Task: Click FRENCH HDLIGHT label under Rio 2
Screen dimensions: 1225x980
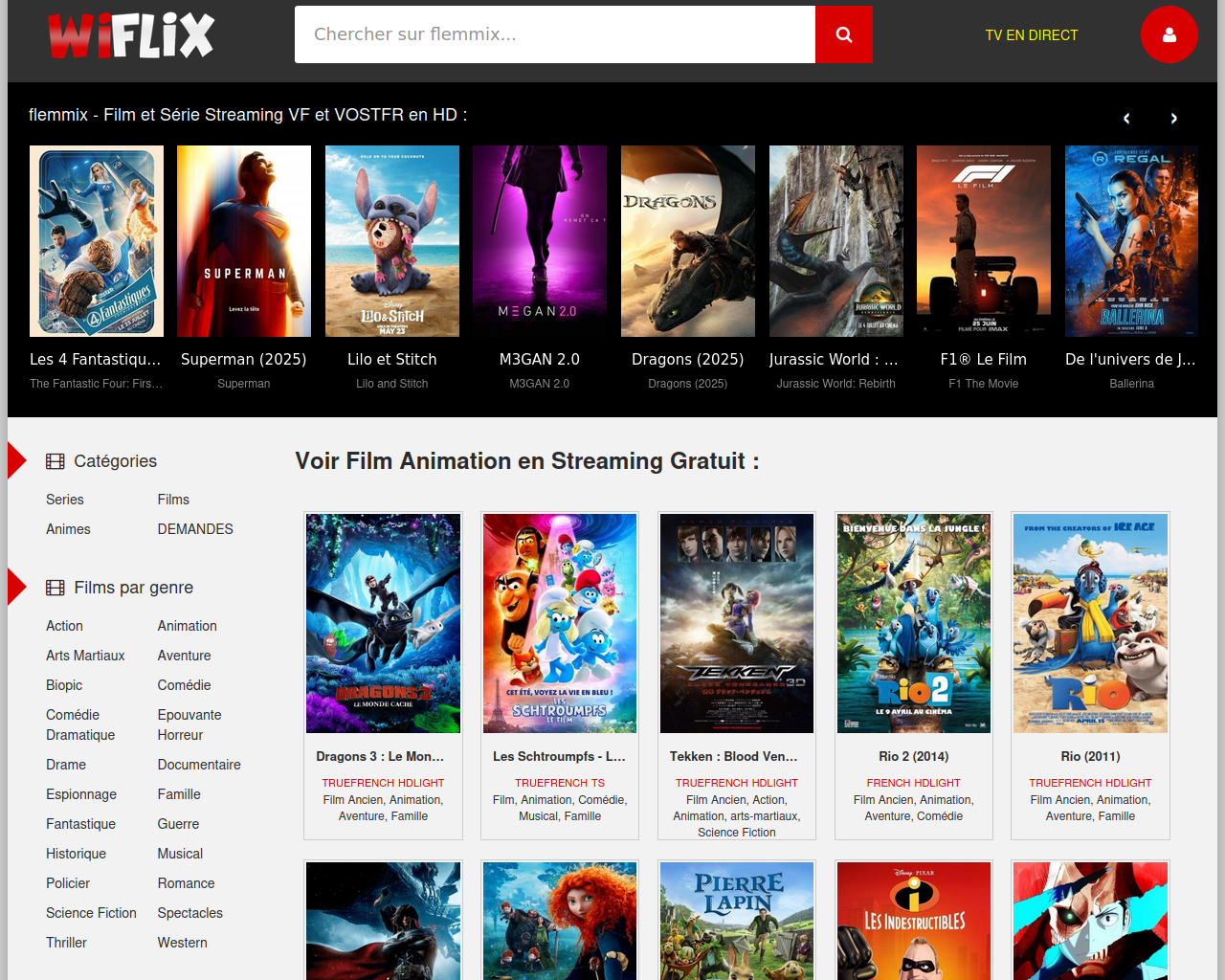Action: pos(914,783)
